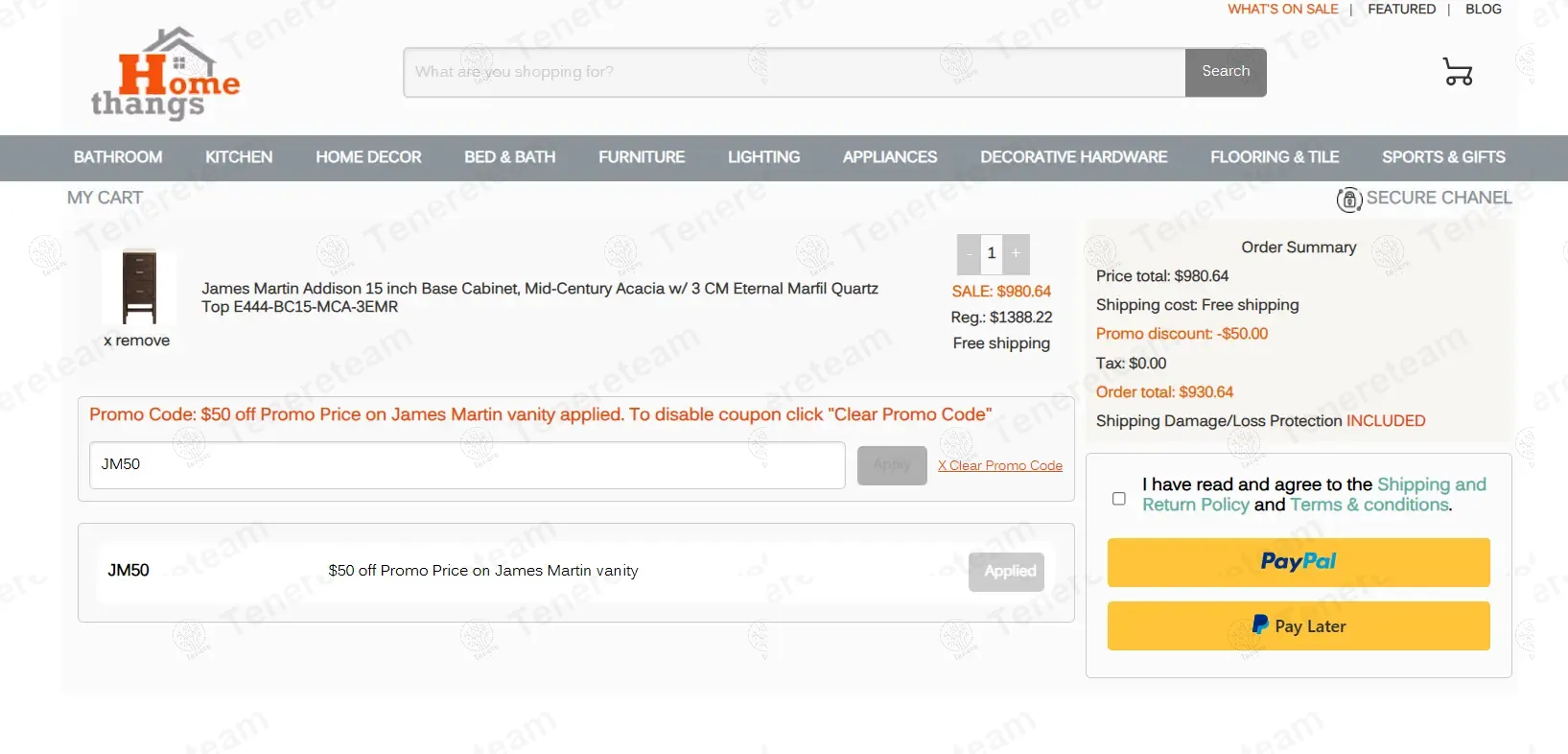Click the Shipping Damage/Loss Protection line
The image size is (1568, 754).
pos(1260,421)
